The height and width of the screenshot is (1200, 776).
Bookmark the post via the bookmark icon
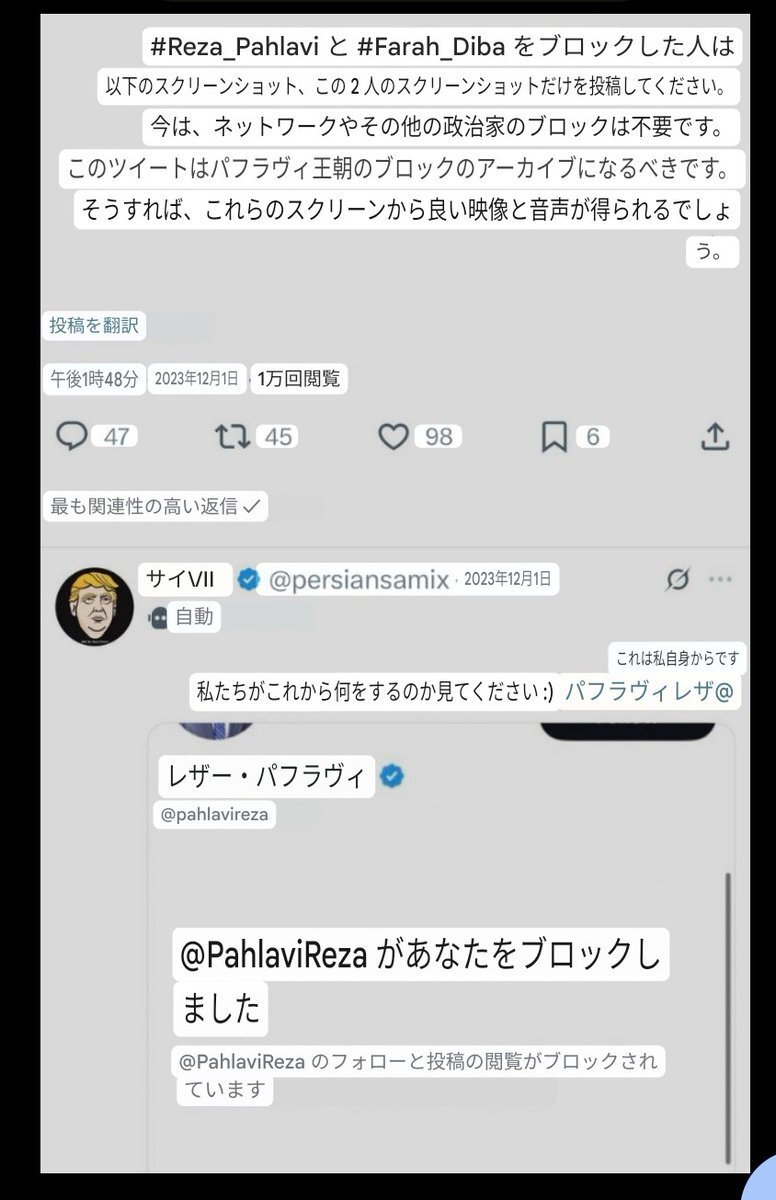coord(554,436)
